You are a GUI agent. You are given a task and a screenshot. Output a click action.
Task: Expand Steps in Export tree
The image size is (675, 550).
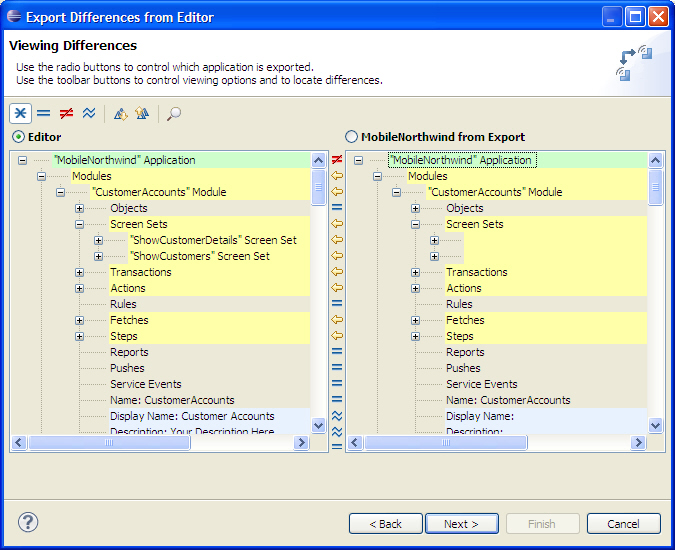[415, 336]
